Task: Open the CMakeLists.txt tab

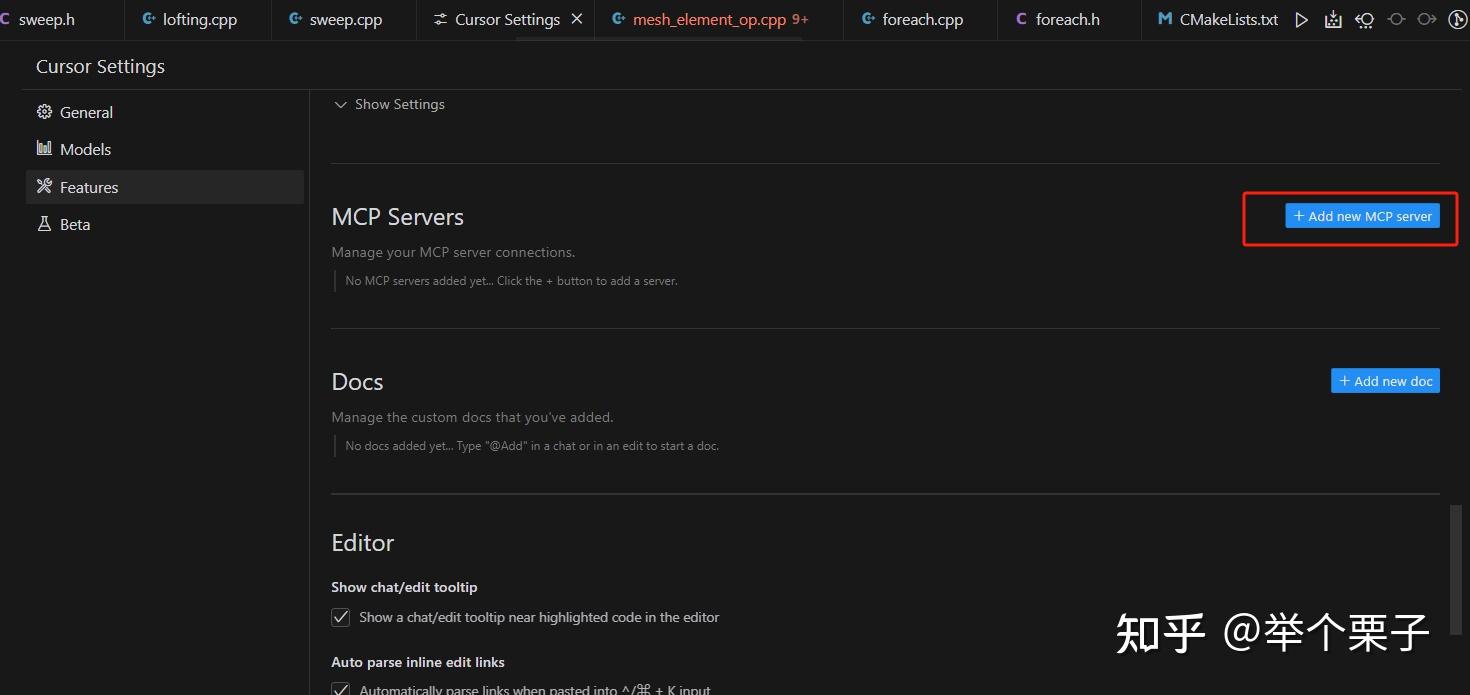Action: 1218,20
